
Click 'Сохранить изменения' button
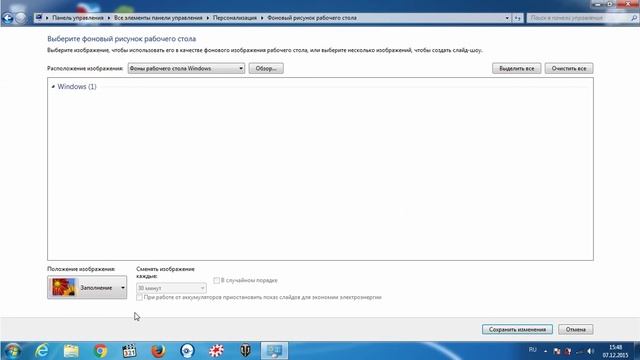[517, 329]
